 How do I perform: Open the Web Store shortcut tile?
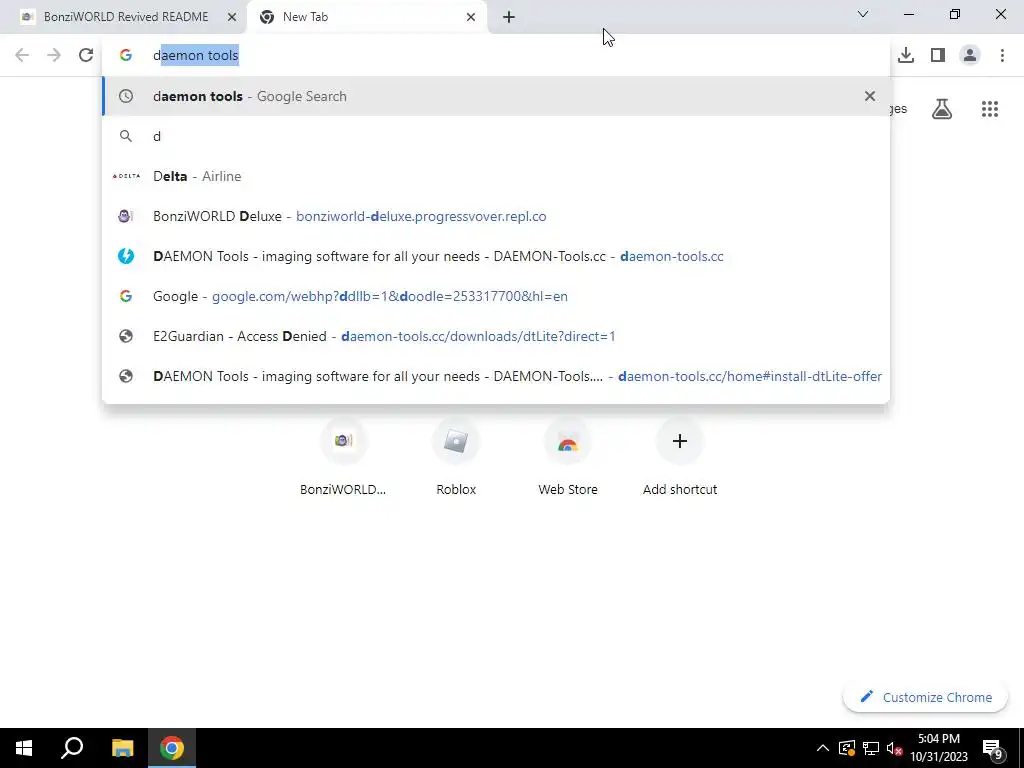pos(568,457)
